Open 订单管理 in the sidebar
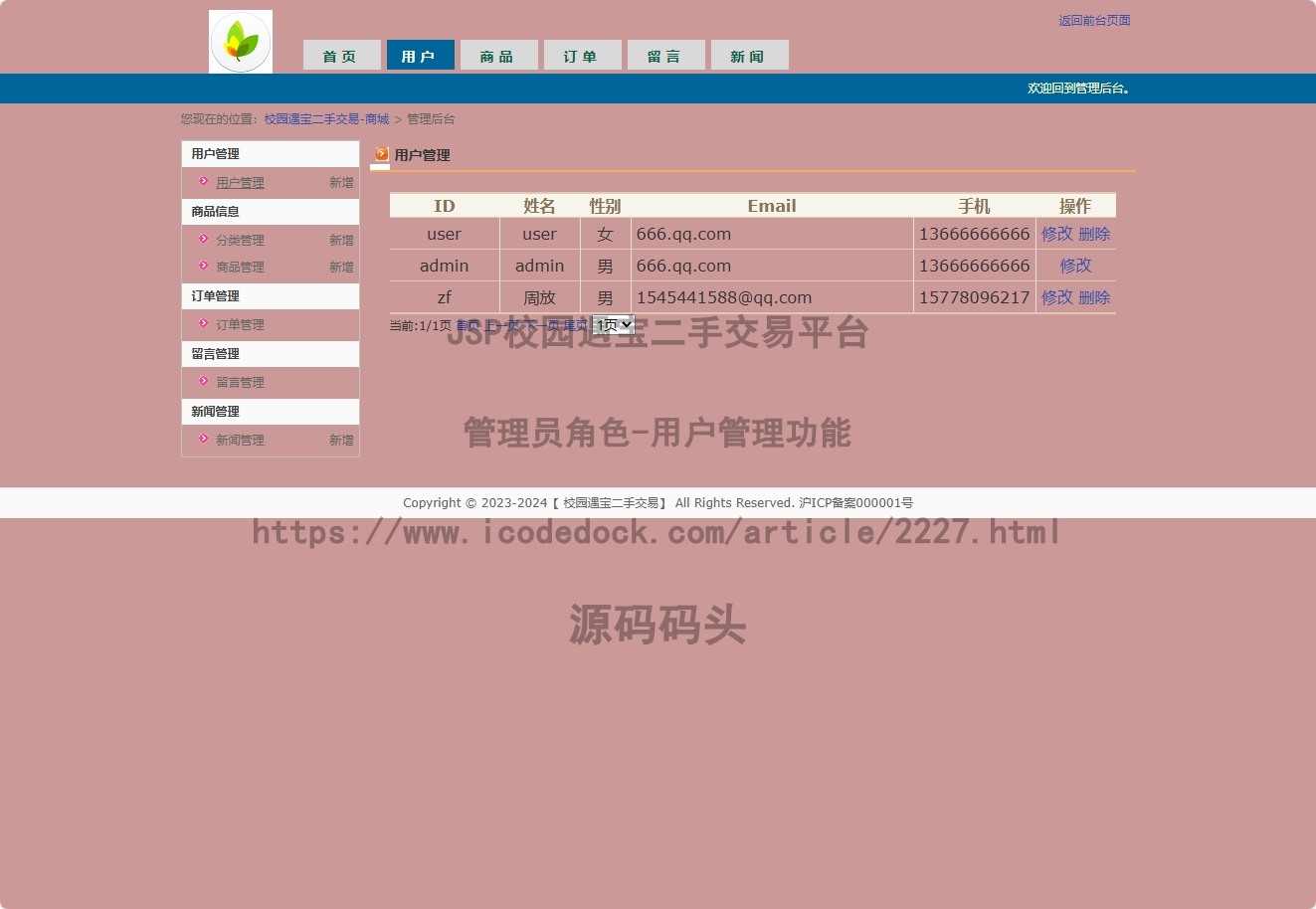Image resolution: width=1316 pixels, height=909 pixels. click(x=240, y=325)
